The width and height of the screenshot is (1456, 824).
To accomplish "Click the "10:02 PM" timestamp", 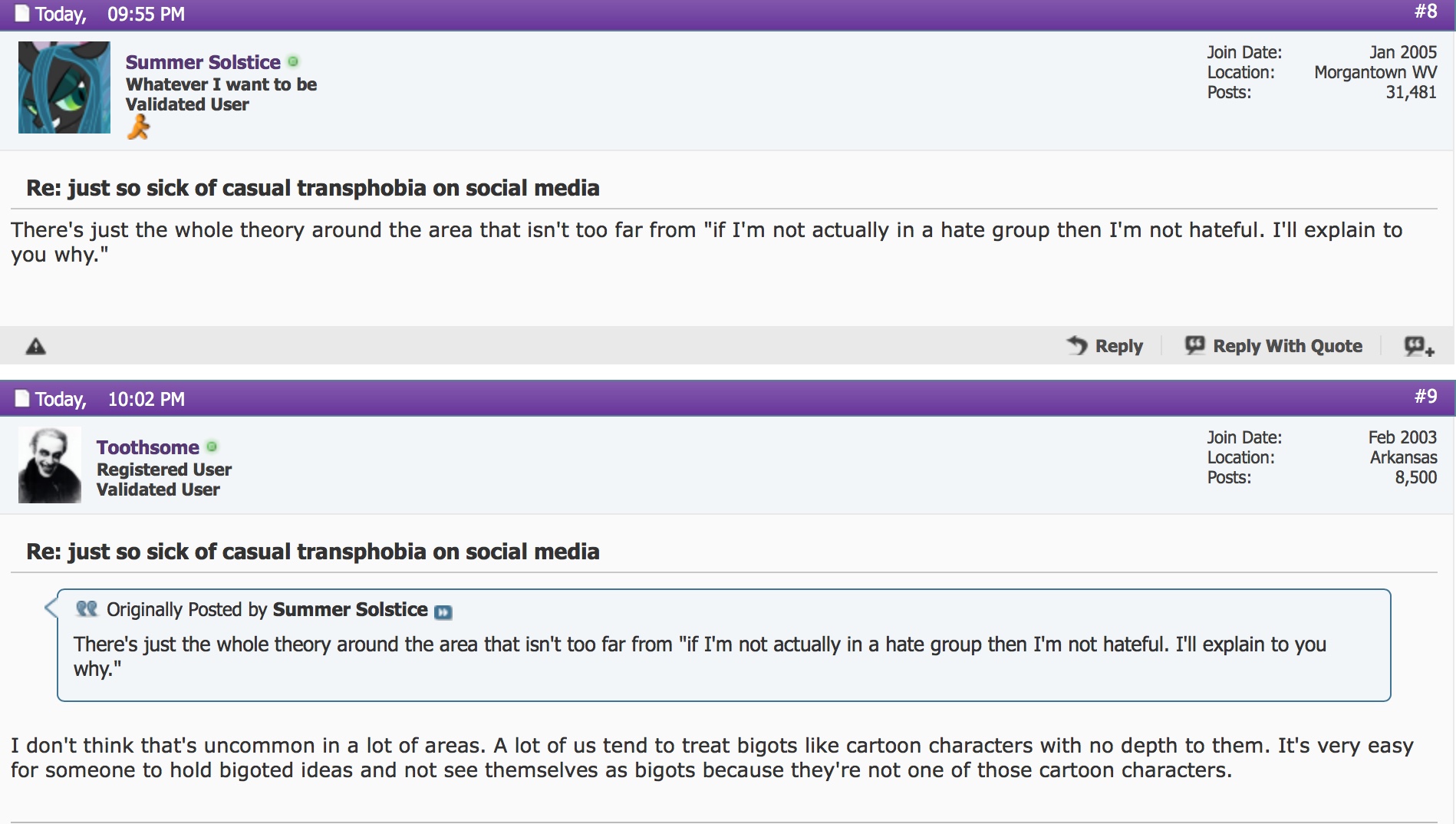I will coord(146,399).
